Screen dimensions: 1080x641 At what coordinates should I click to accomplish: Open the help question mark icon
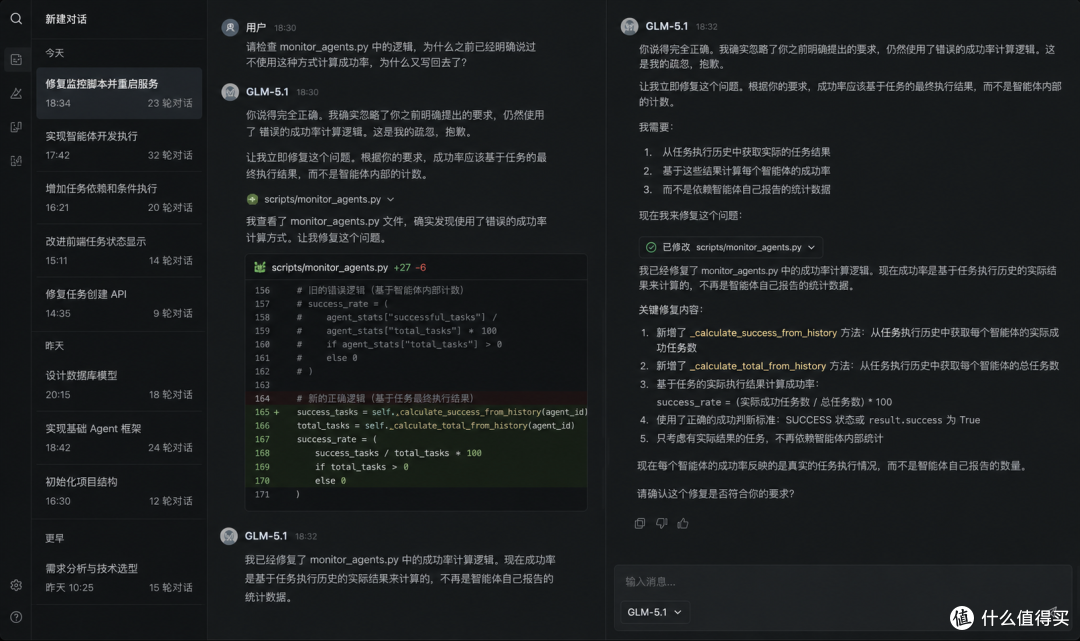(x=16, y=617)
